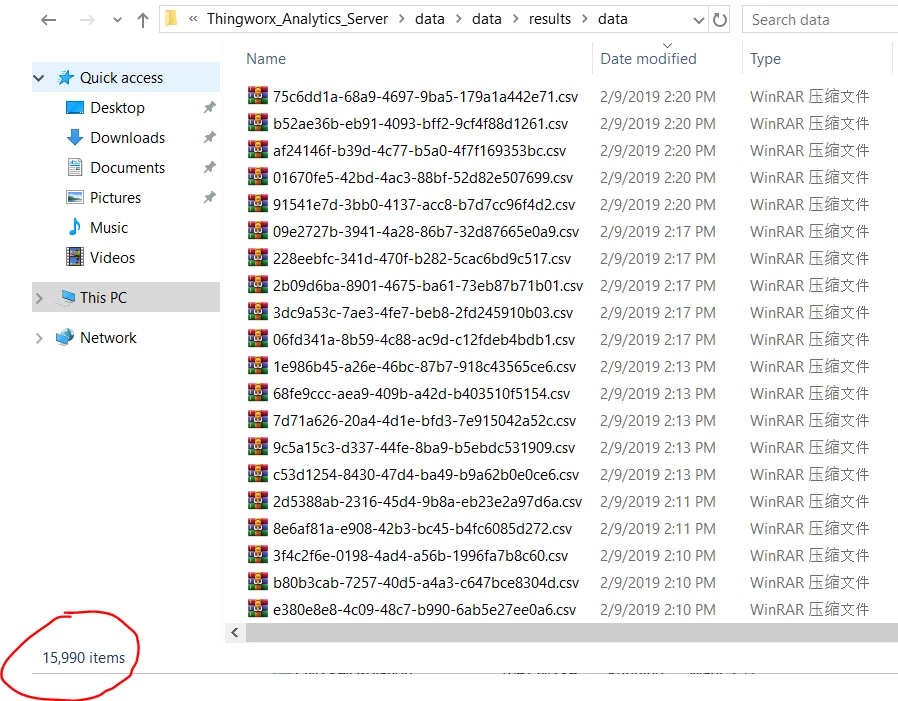Click the 15,990 items status text

84,657
